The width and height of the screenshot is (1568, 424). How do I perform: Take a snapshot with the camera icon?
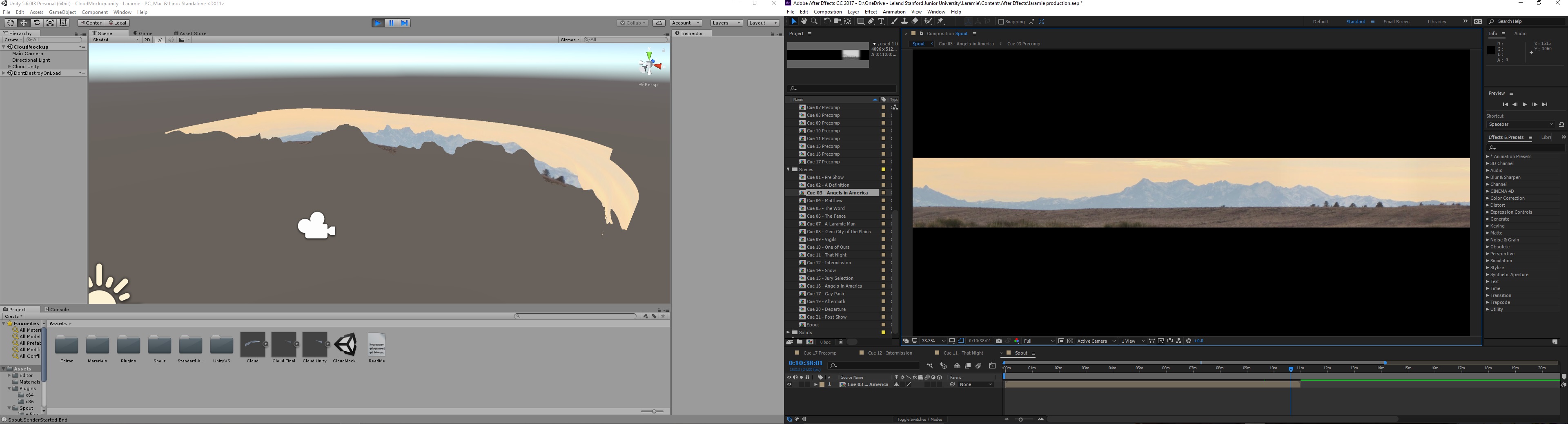(x=998, y=341)
